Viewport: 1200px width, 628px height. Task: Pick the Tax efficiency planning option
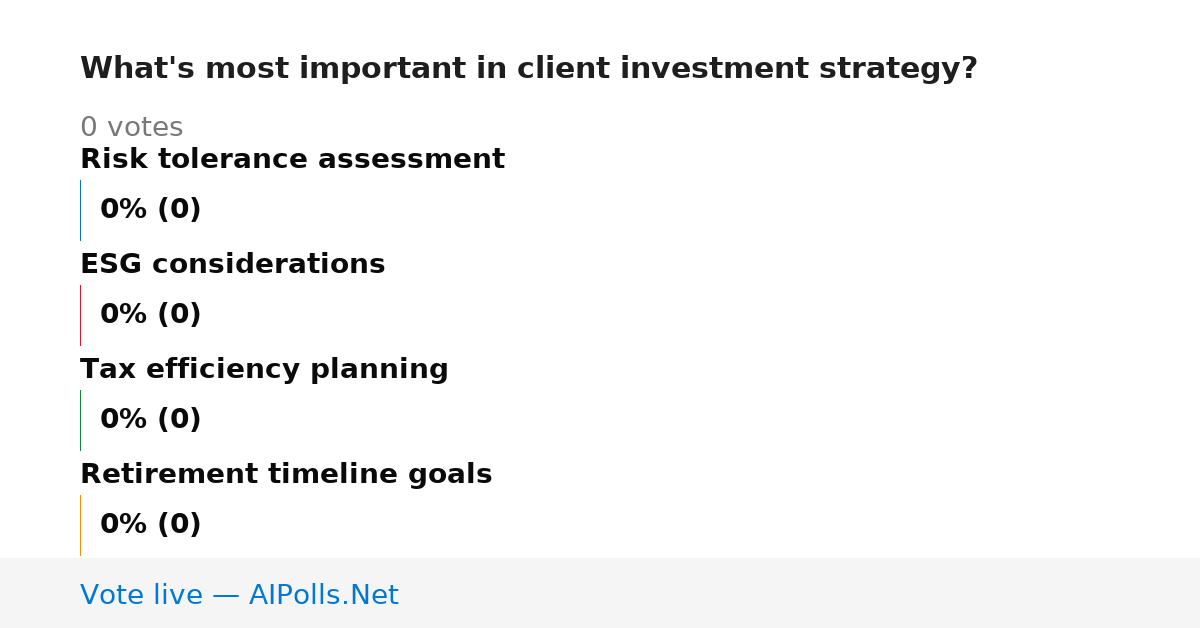264,370
